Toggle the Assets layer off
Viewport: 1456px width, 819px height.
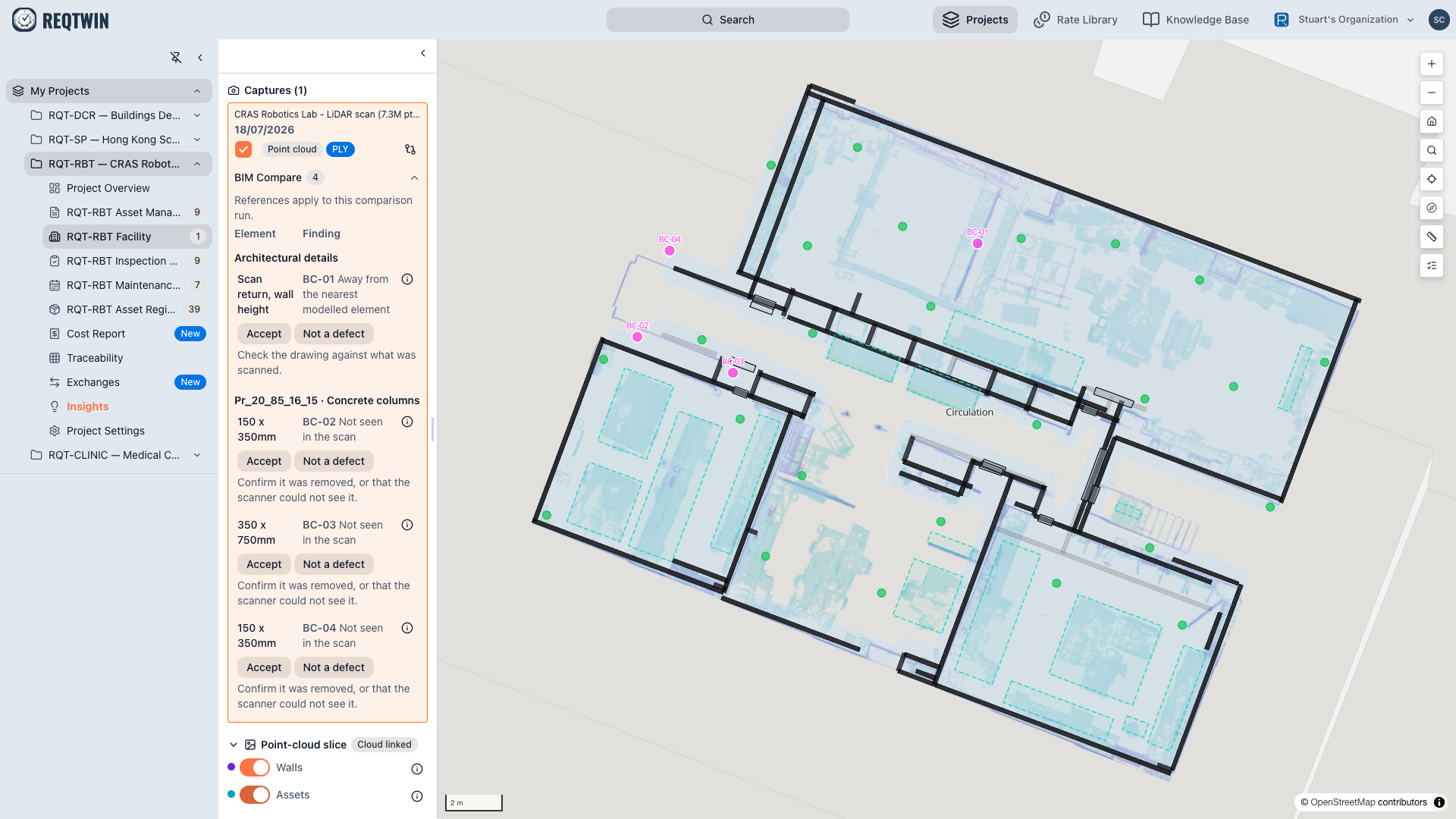[255, 795]
